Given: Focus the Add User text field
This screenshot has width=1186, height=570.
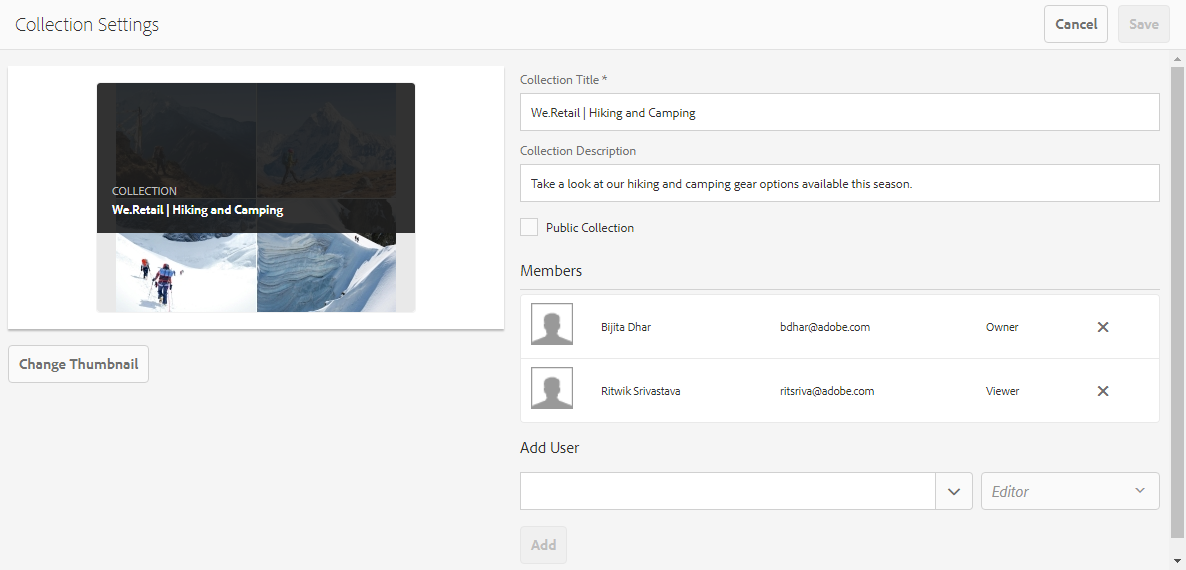Looking at the screenshot, I should point(728,491).
